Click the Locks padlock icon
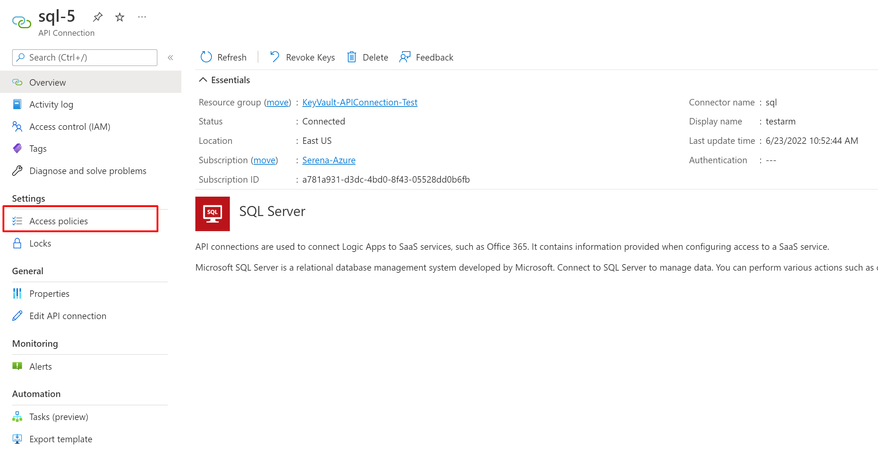The image size is (878, 459). point(17,243)
